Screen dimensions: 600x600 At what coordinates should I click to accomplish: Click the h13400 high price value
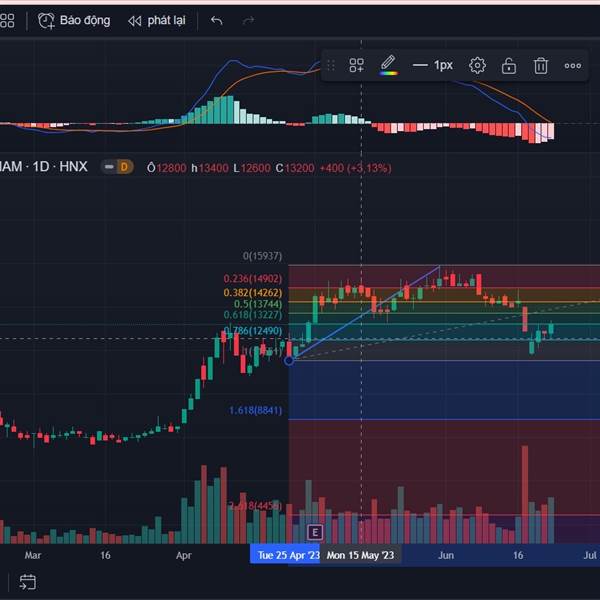[x=210, y=168]
